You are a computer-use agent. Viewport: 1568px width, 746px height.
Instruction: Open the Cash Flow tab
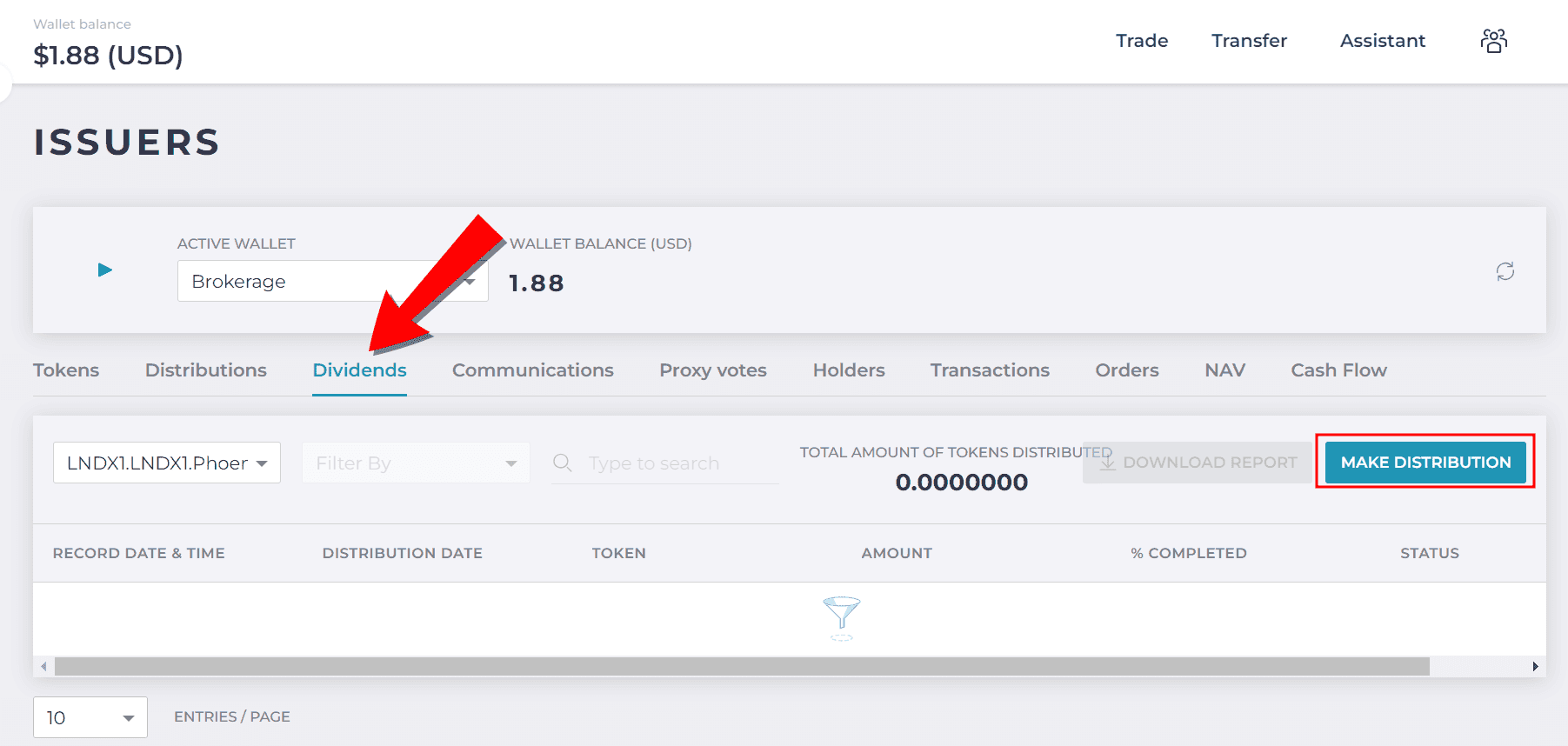click(x=1339, y=370)
